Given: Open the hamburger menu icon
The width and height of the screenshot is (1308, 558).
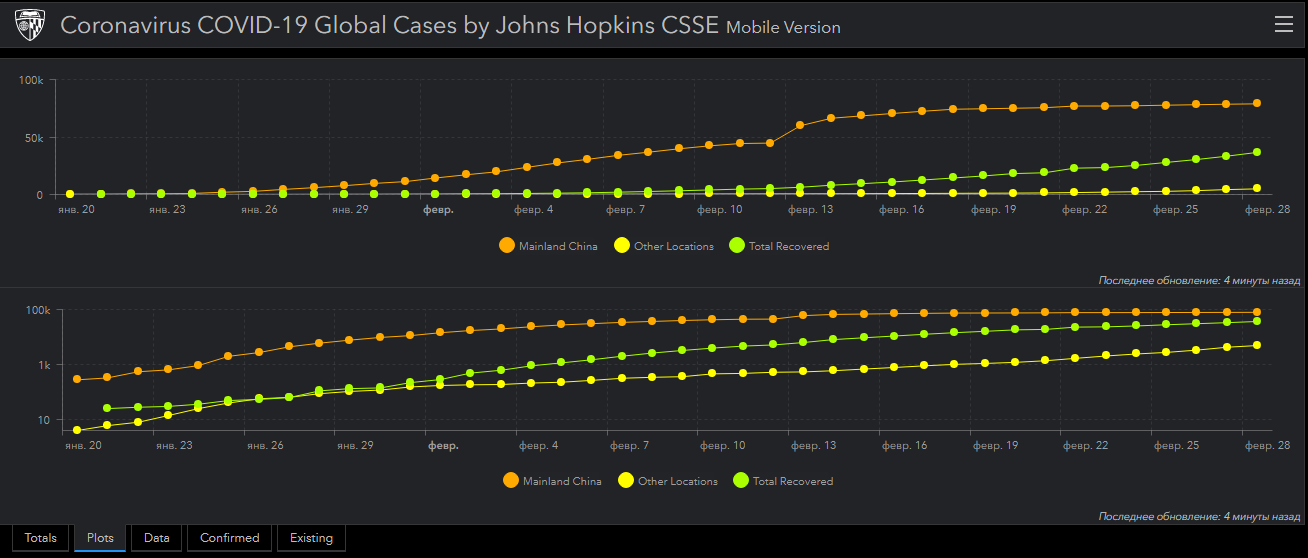Looking at the screenshot, I should (1284, 25).
